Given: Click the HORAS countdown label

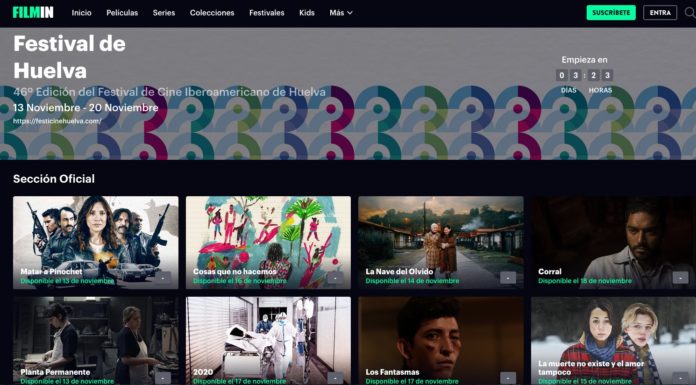Looking at the screenshot, I should point(600,90).
